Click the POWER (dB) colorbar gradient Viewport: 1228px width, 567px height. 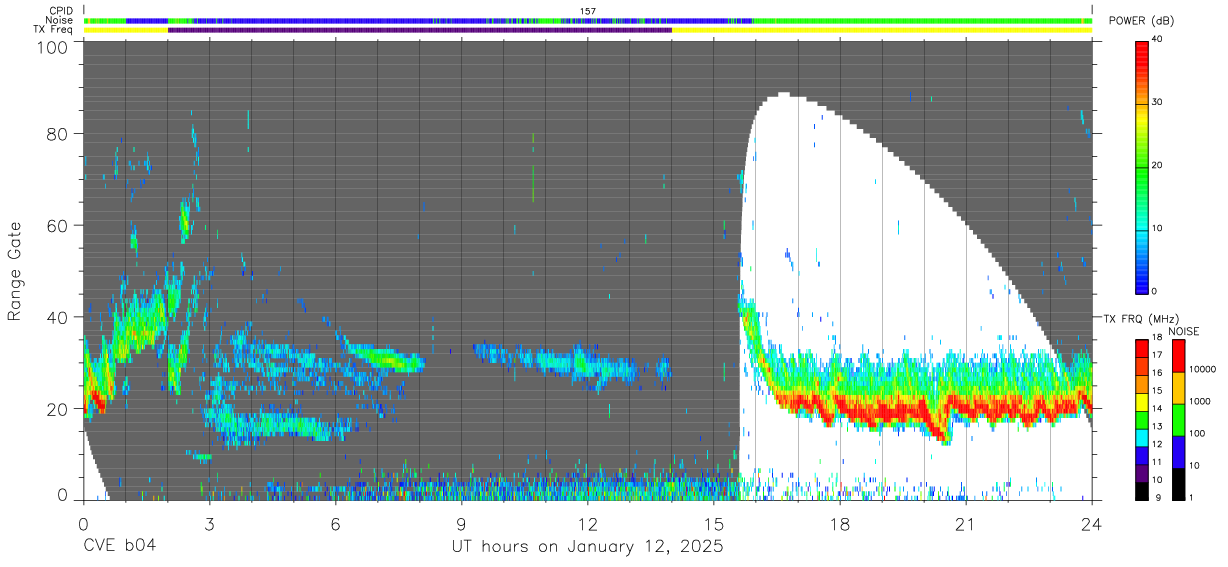click(1142, 166)
